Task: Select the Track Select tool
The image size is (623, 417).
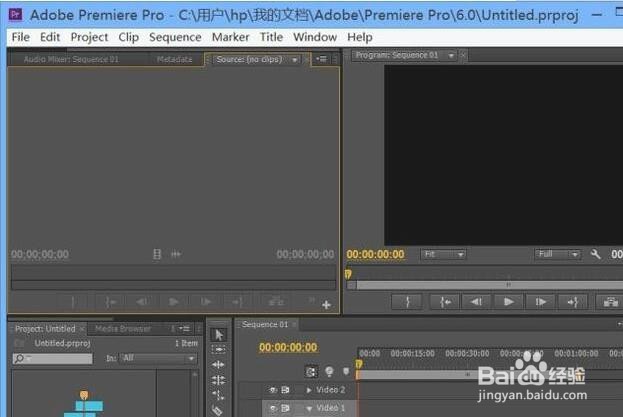Action: tap(218, 349)
